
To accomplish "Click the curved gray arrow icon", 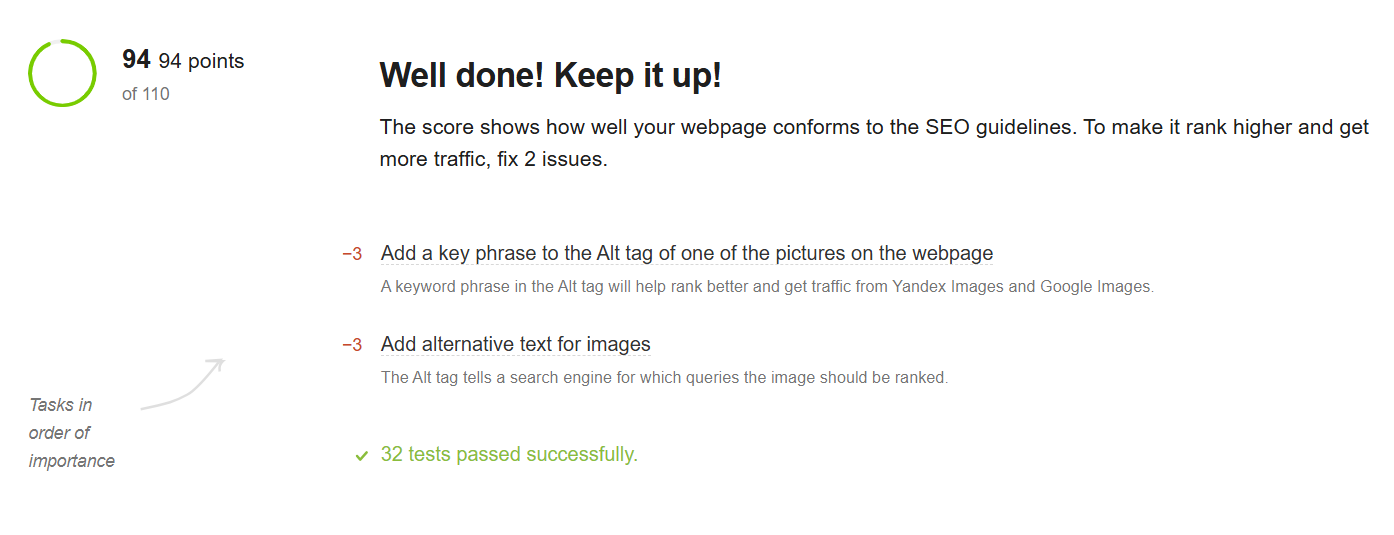I will (184, 384).
